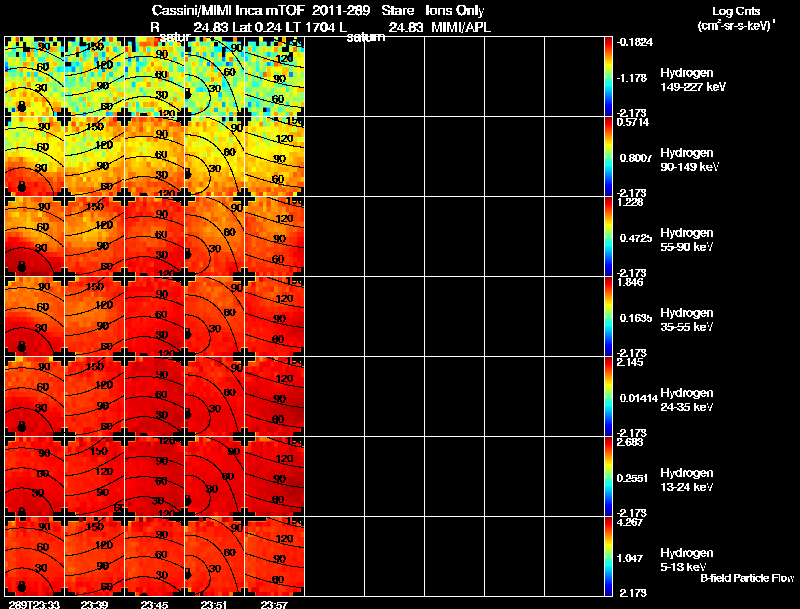Click the color bar beside Hydrogen 55-90 keV

(x=608, y=236)
